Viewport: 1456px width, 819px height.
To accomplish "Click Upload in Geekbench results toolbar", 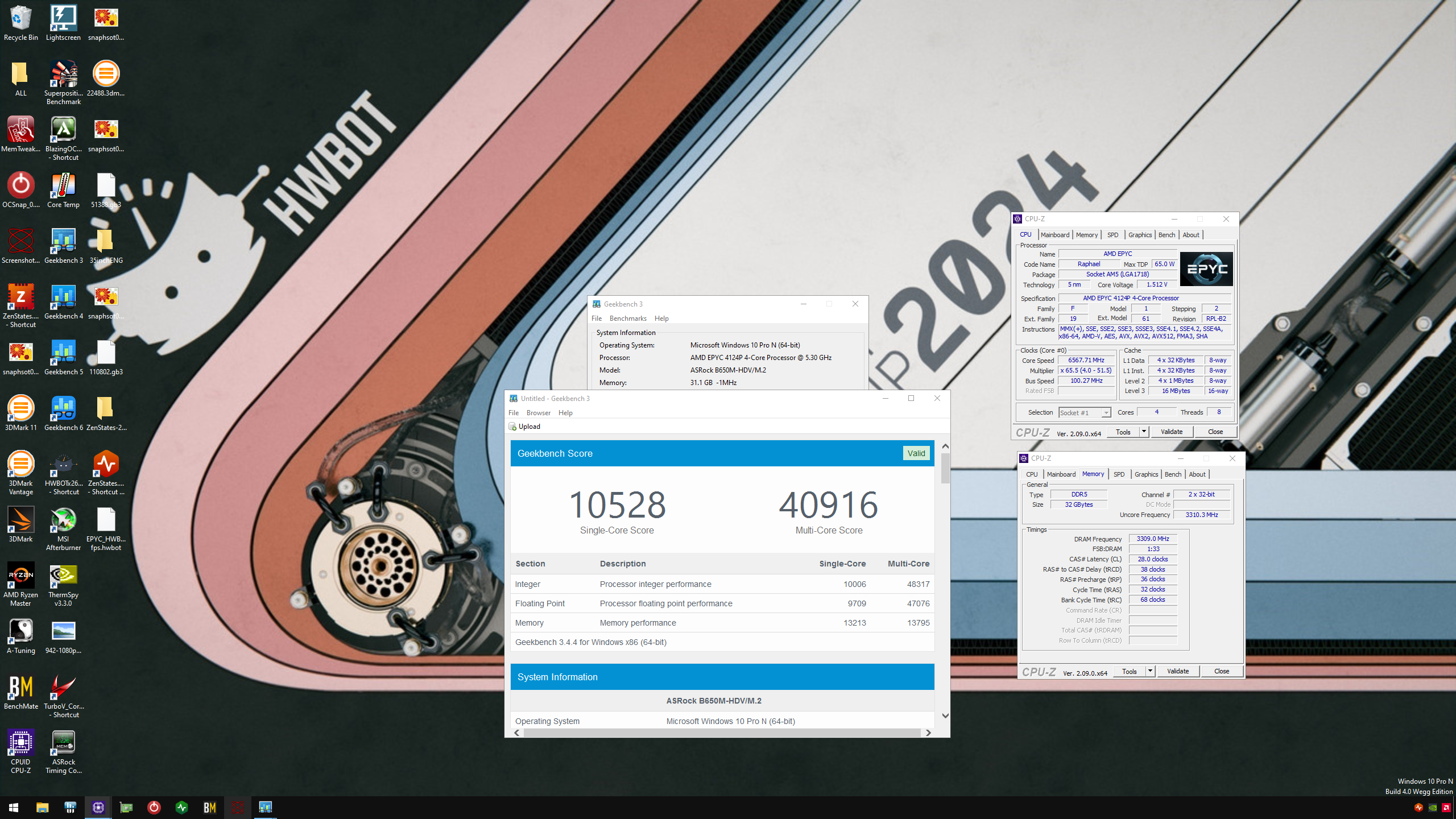I will (524, 427).
